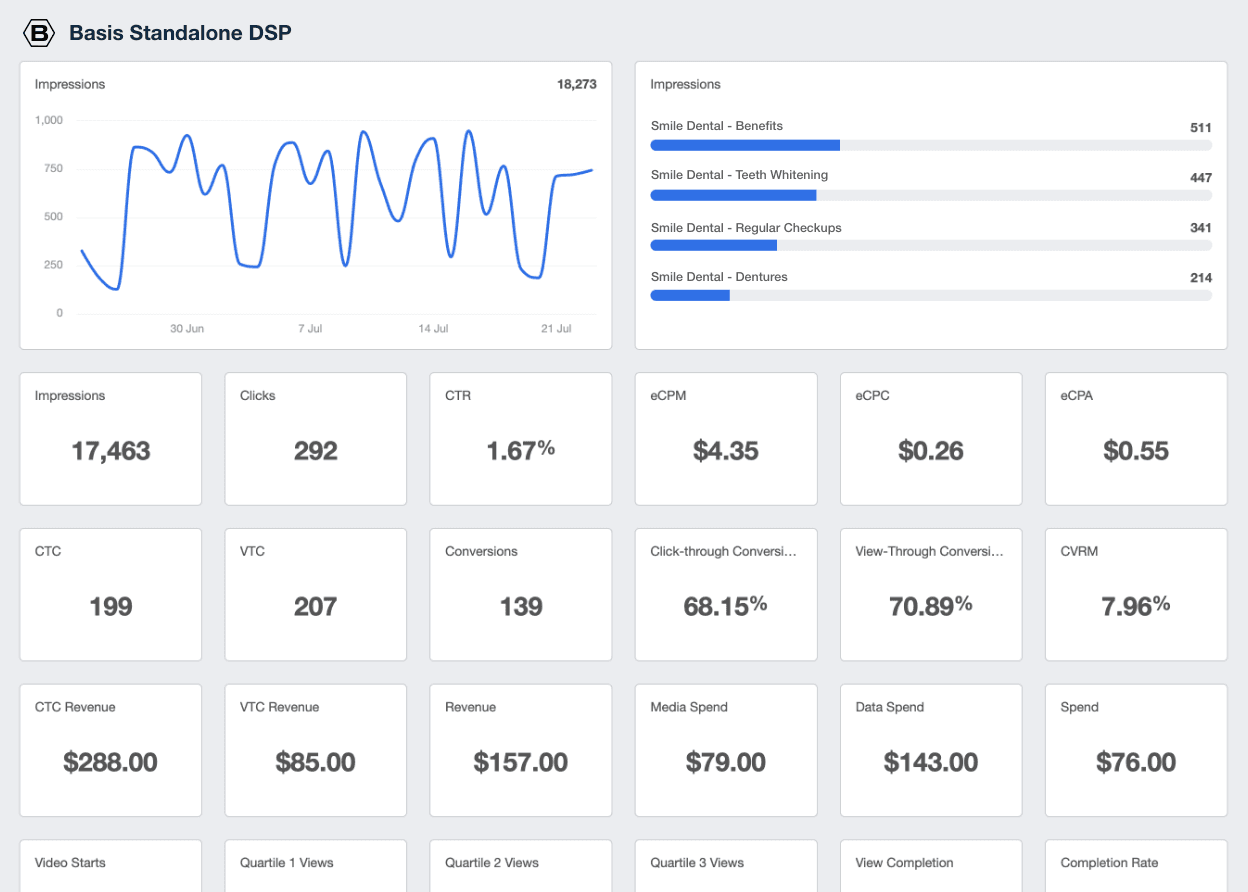
Task: Click the Video Starts card
Action: coord(110,865)
